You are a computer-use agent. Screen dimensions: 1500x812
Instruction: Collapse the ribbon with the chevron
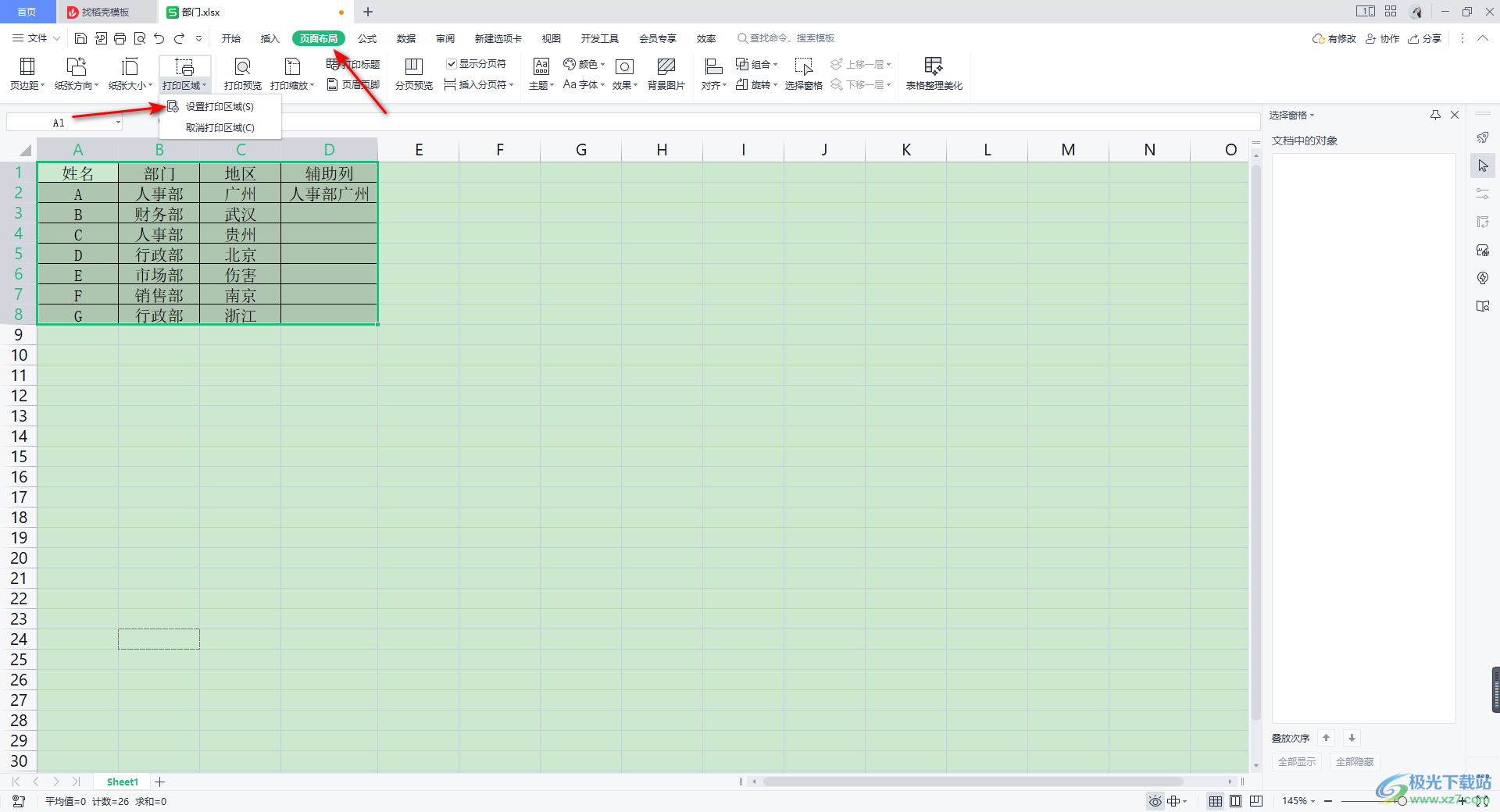tap(1483, 38)
